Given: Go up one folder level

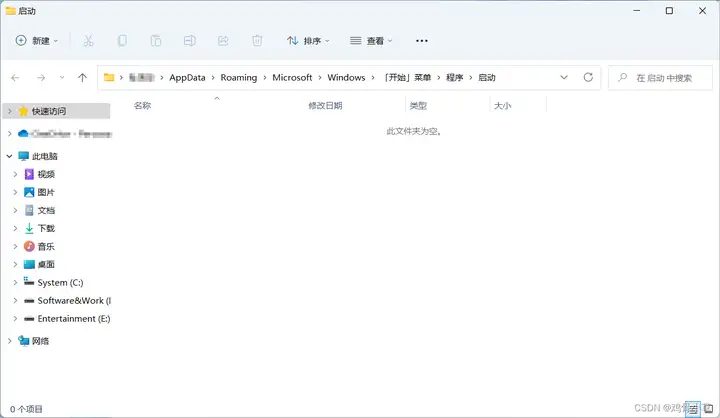Looking at the screenshot, I should tap(82, 78).
